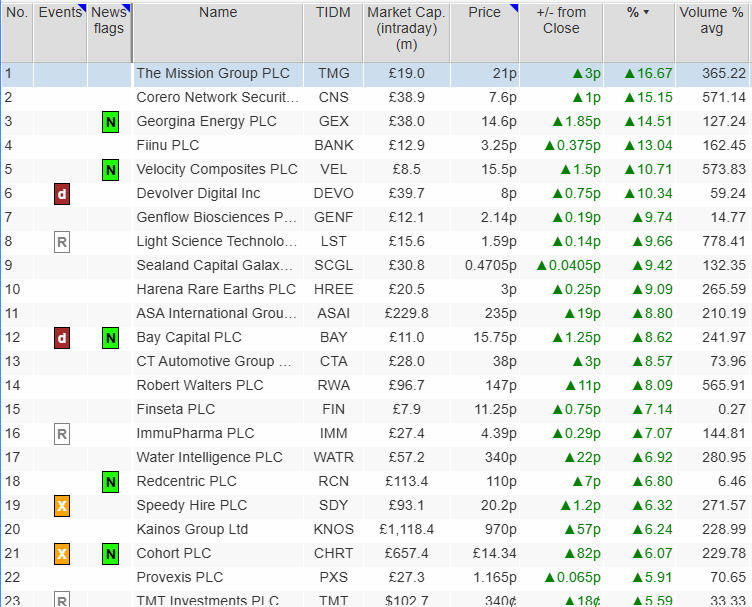Click Devolver Digital Inc name
Viewport: 752px width, 607px height.
tap(198, 193)
